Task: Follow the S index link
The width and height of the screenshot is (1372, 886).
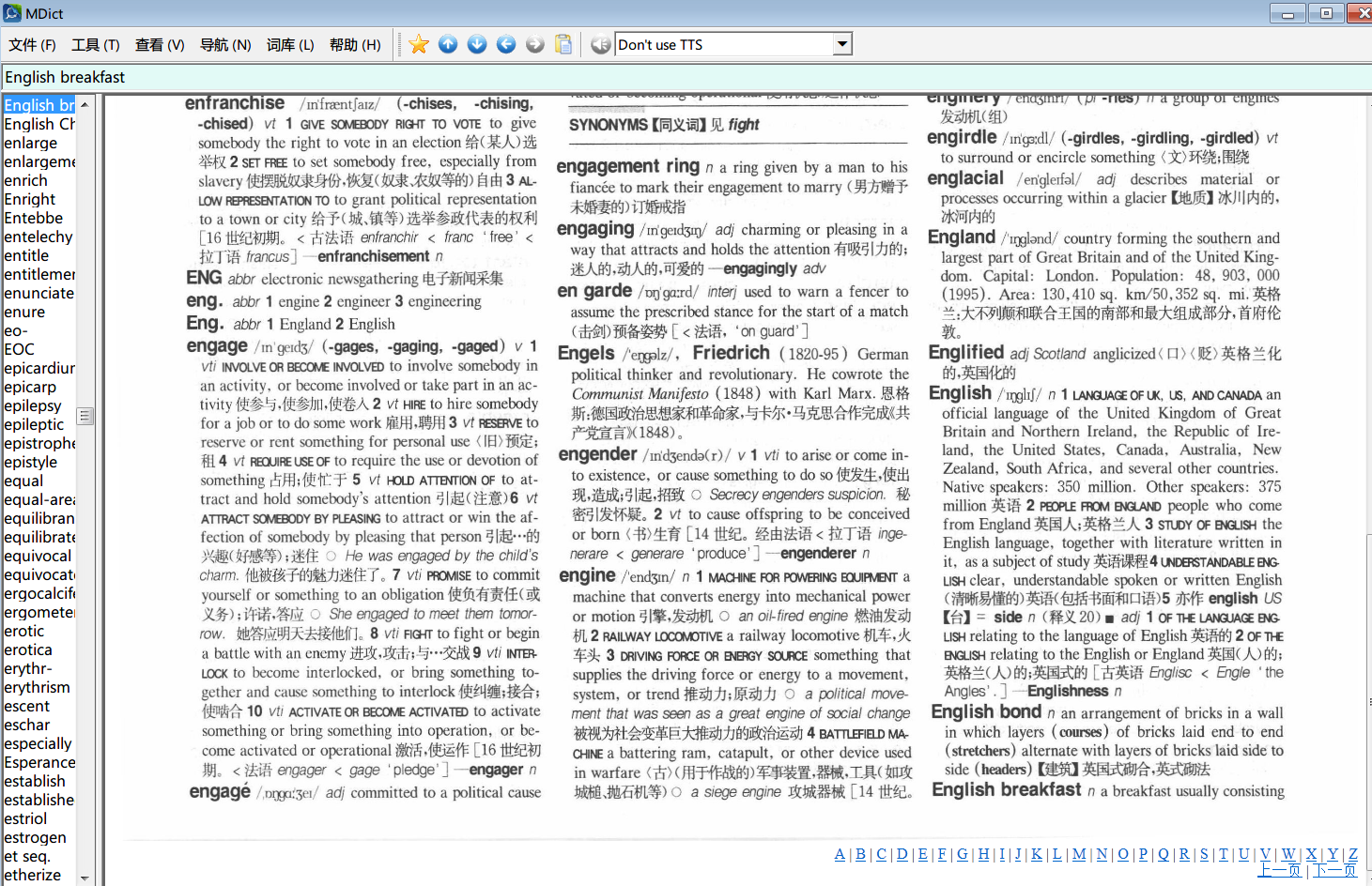Action: (x=1204, y=854)
